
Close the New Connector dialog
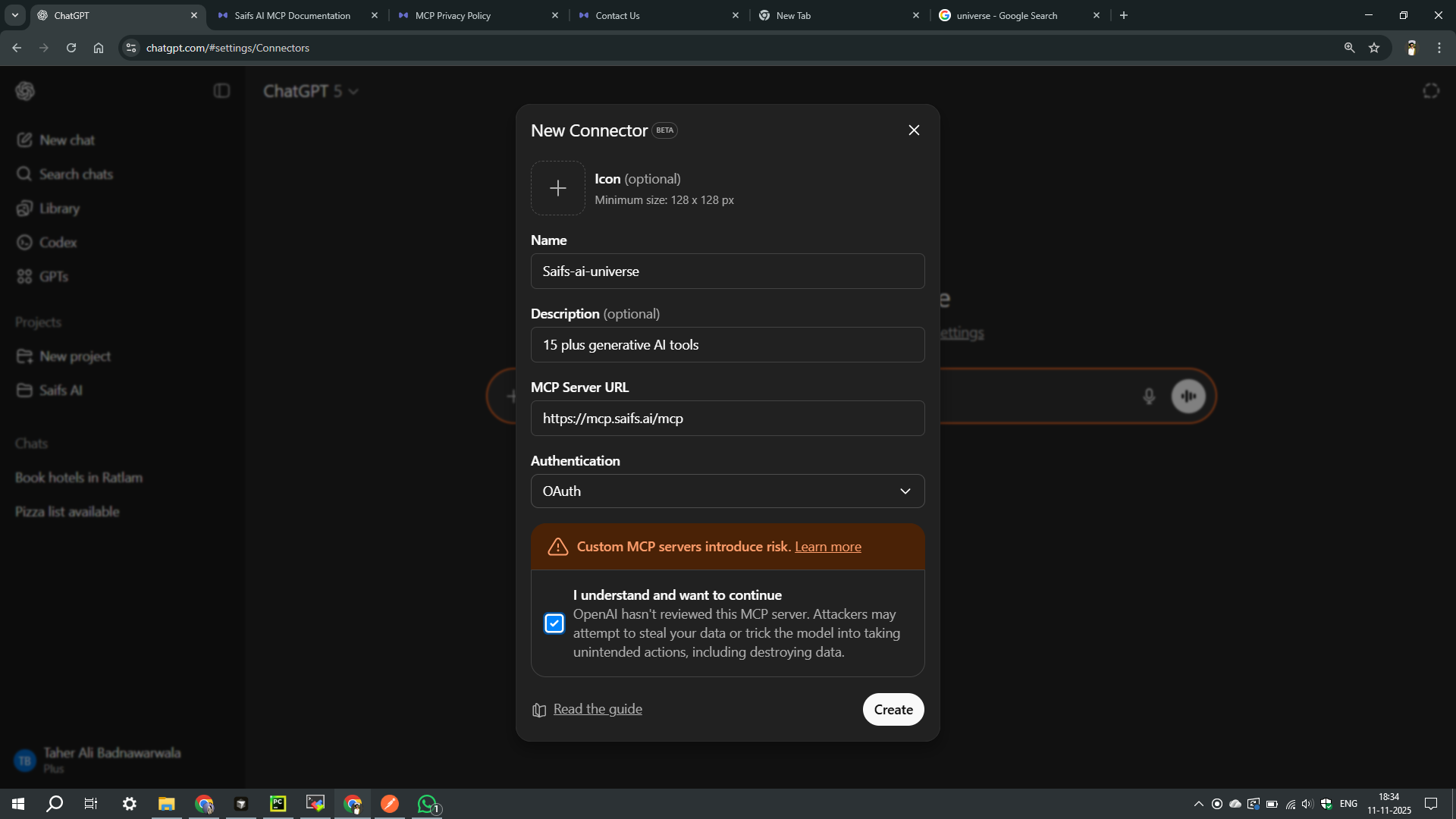[x=914, y=130]
